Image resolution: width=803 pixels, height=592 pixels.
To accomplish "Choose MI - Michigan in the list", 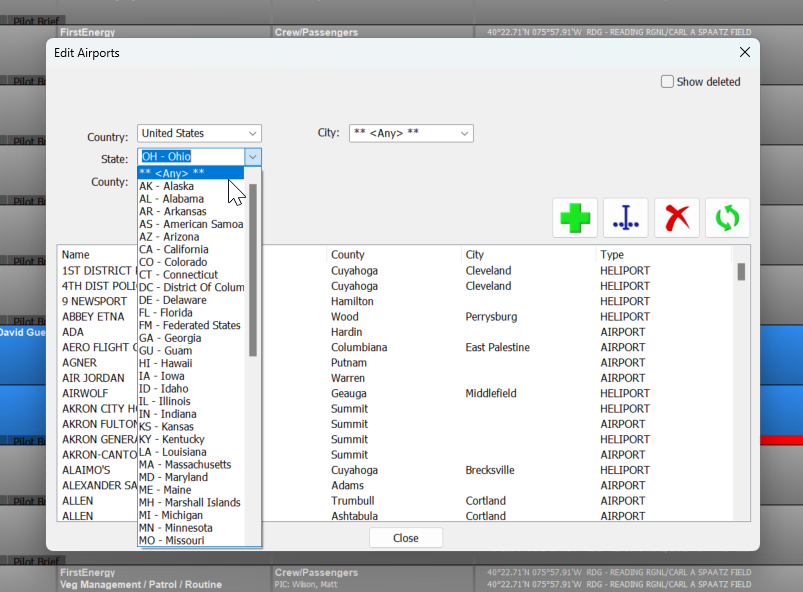I will pos(172,515).
